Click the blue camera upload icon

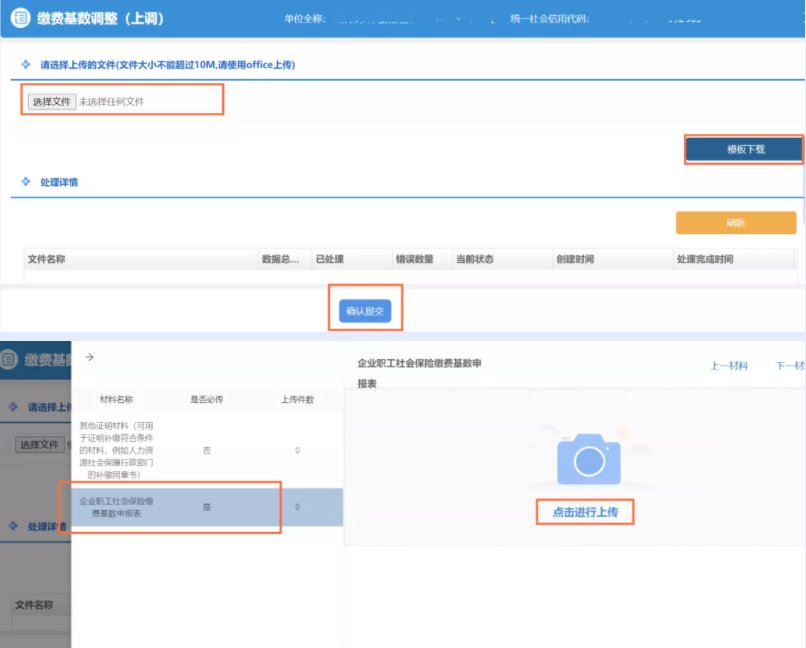(589, 459)
